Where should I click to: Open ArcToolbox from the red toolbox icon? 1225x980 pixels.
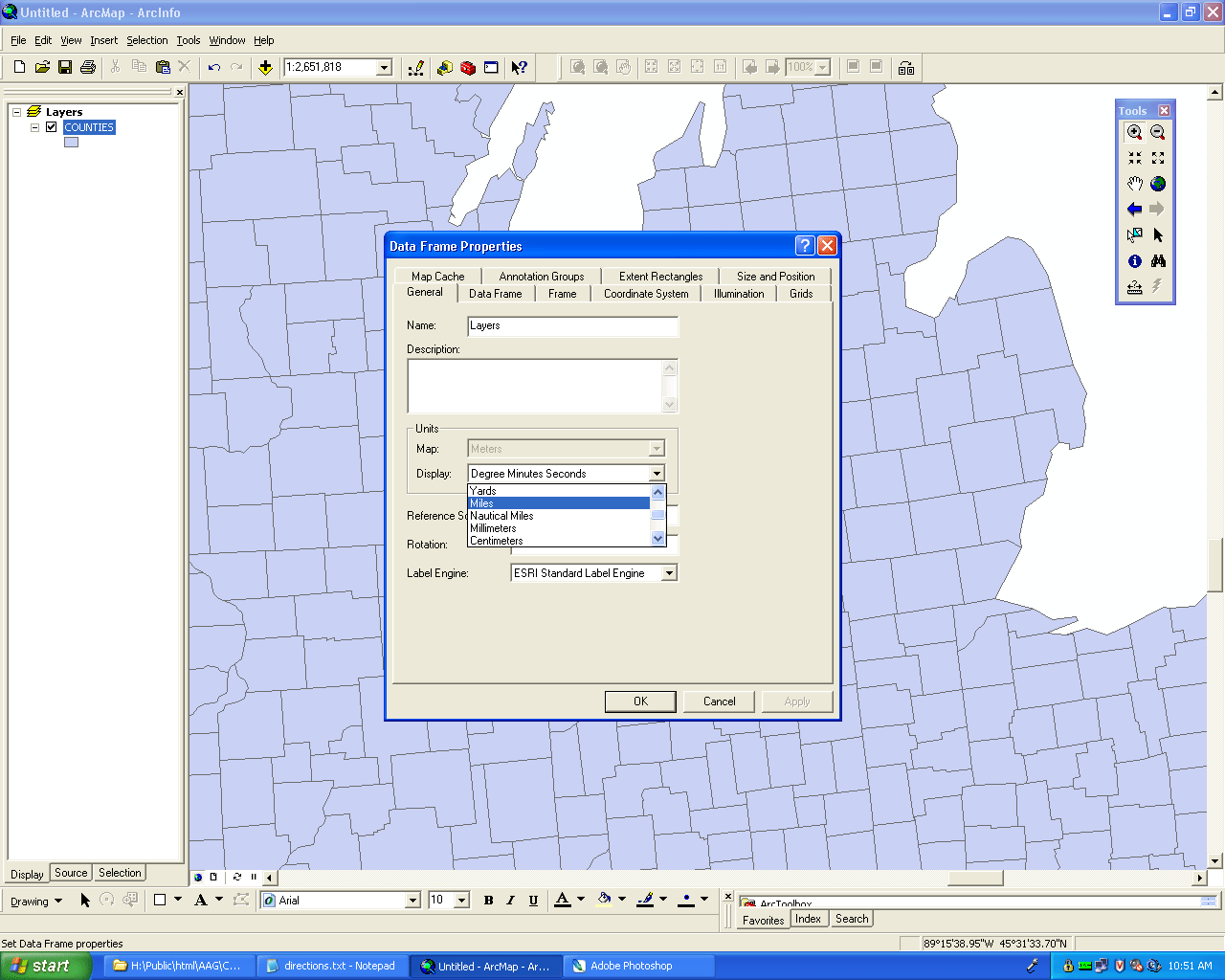pos(468,67)
